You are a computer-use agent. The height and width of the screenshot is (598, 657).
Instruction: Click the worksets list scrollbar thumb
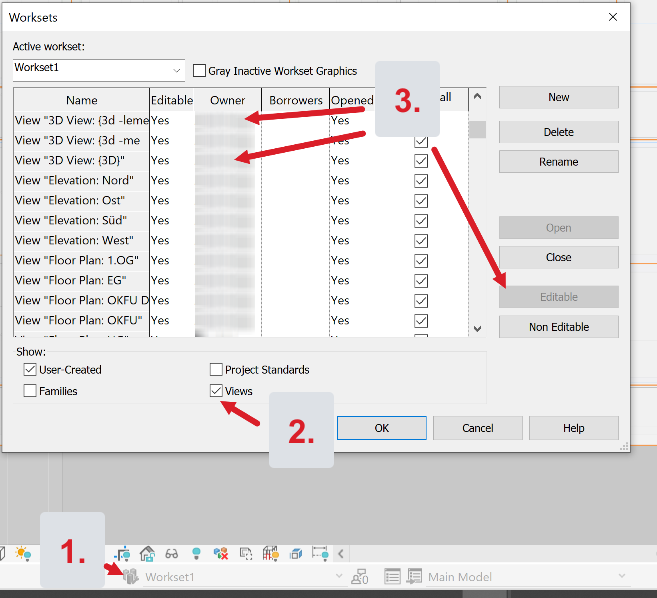pos(477,129)
